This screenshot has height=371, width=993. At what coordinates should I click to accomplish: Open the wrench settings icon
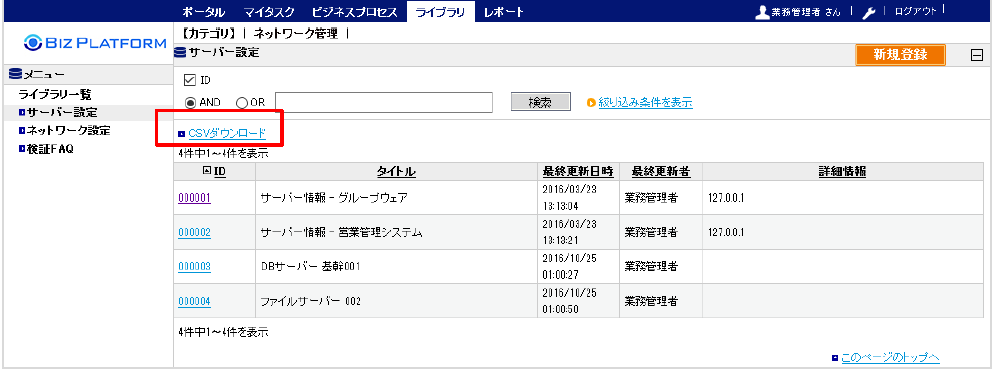pyautogui.click(x=868, y=13)
